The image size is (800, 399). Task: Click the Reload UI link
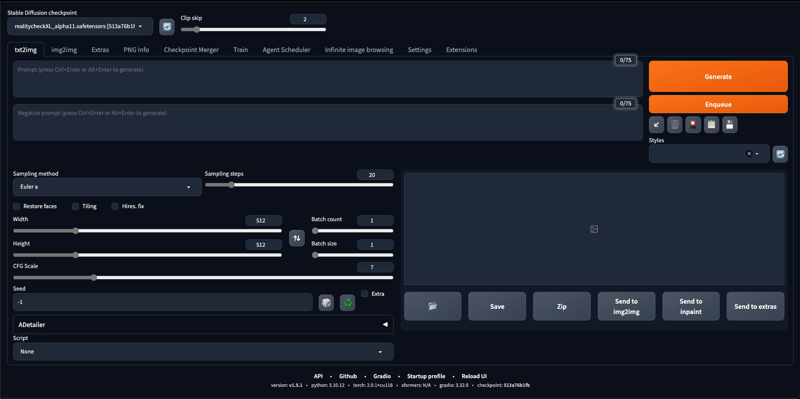474,376
